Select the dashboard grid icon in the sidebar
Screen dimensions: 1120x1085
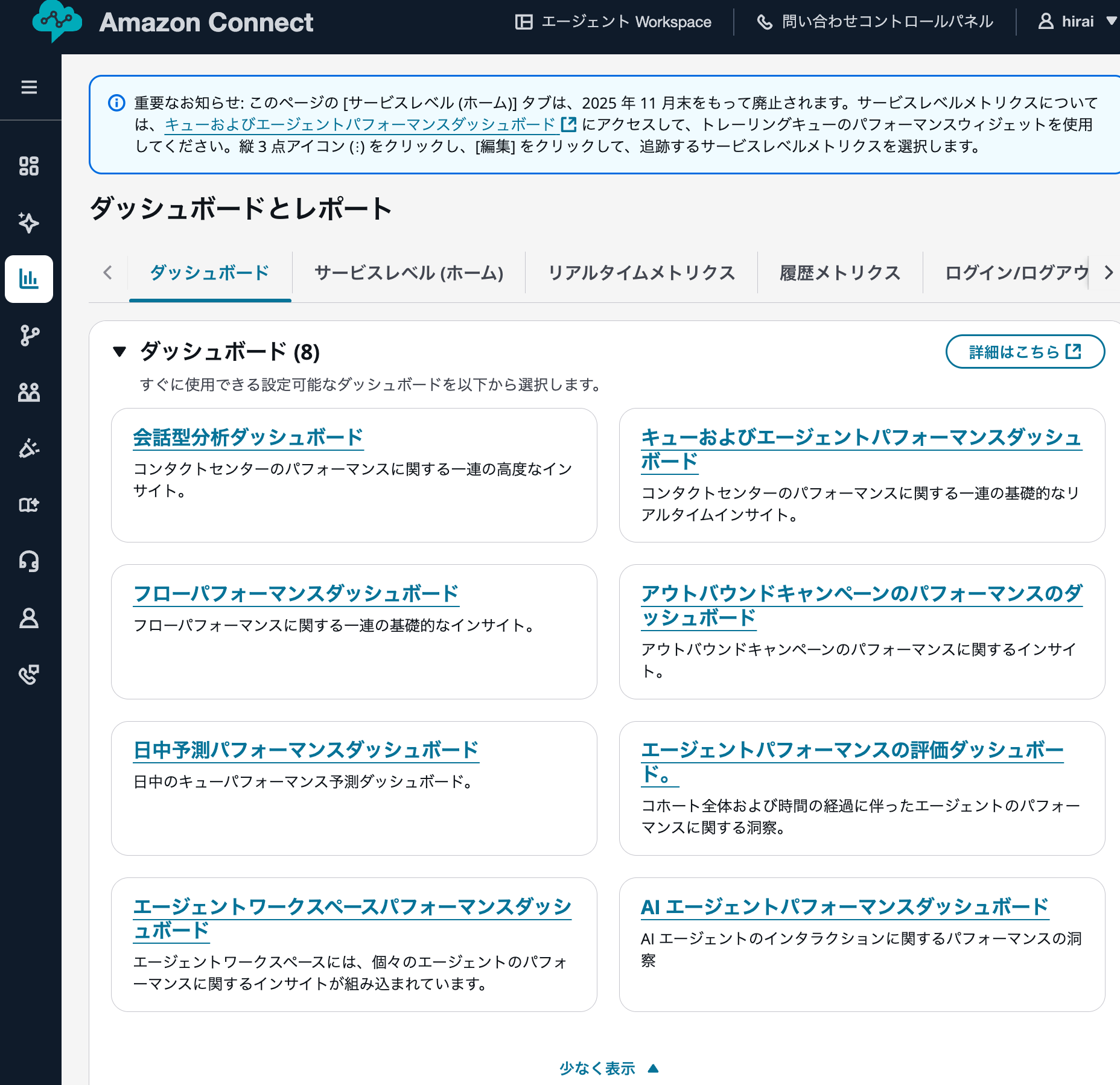[29, 167]
